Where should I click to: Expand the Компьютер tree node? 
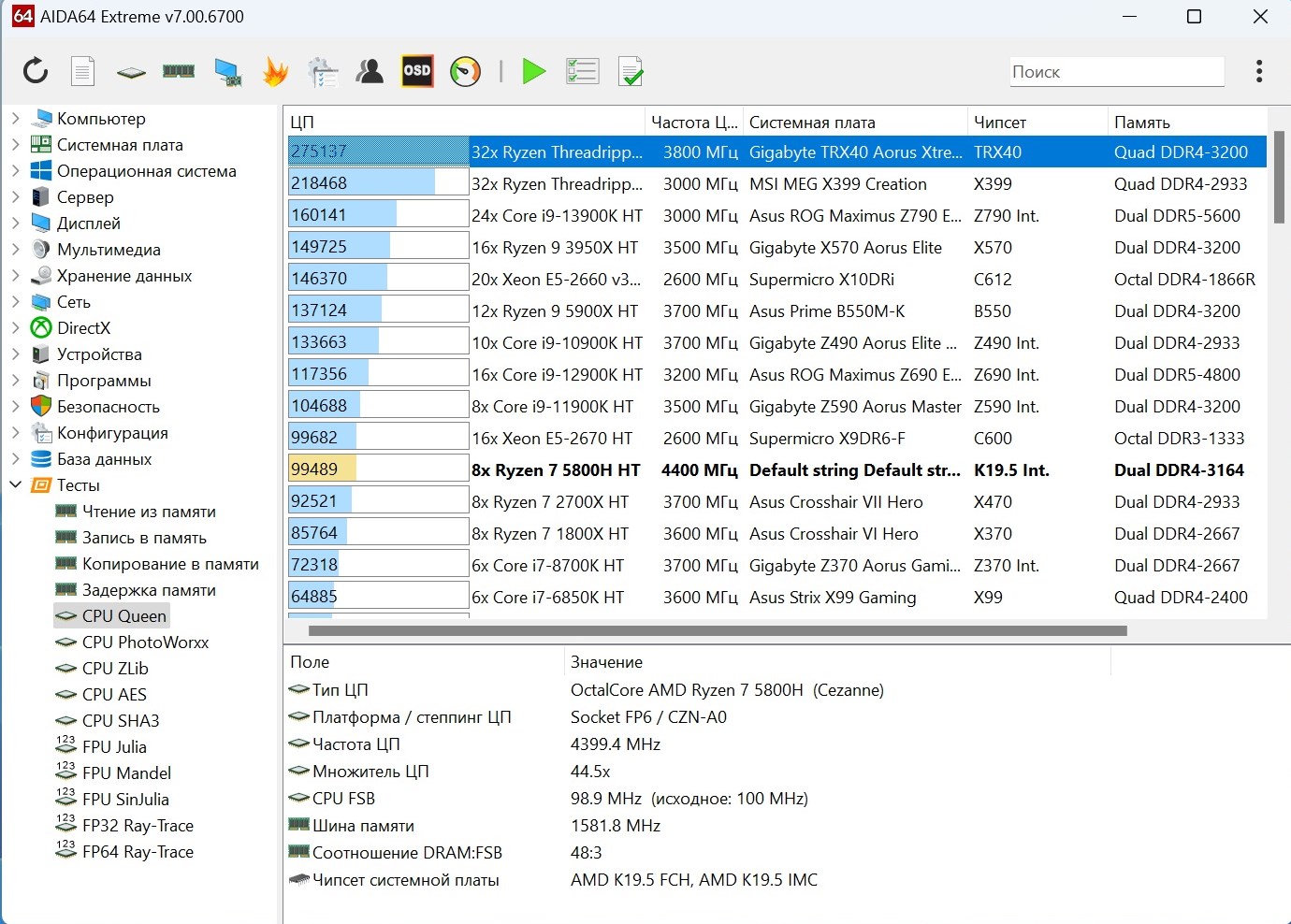(x=15, y=119)
